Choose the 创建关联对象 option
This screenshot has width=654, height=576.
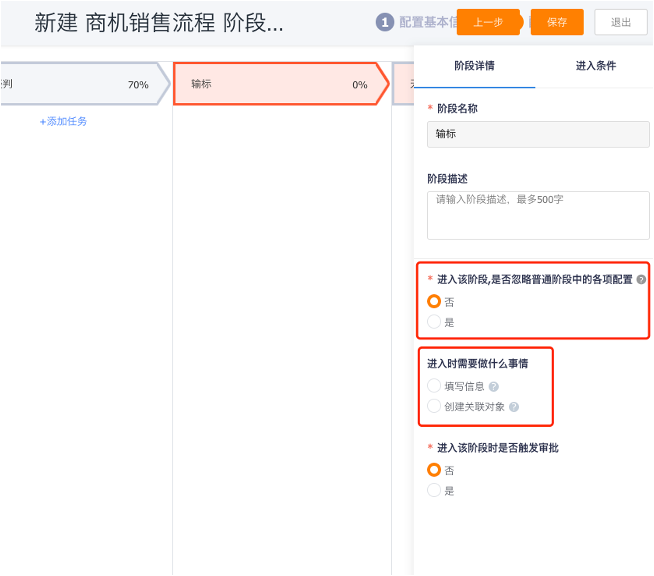[x=434, y=407]
